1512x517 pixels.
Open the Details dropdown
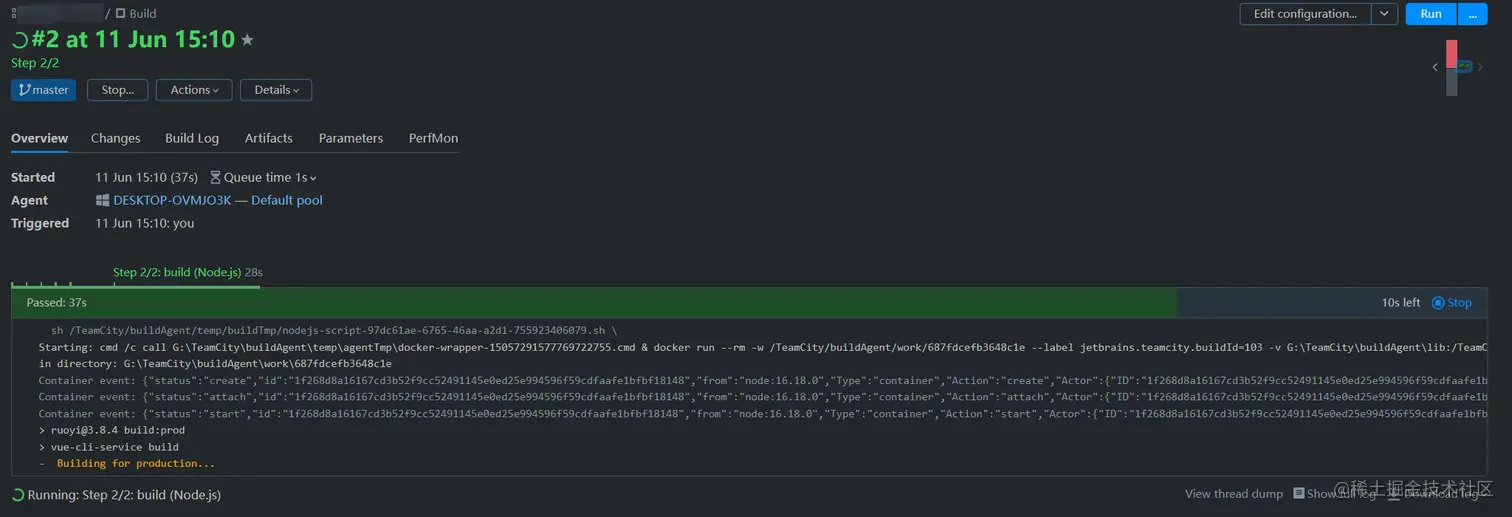point(276,90)
